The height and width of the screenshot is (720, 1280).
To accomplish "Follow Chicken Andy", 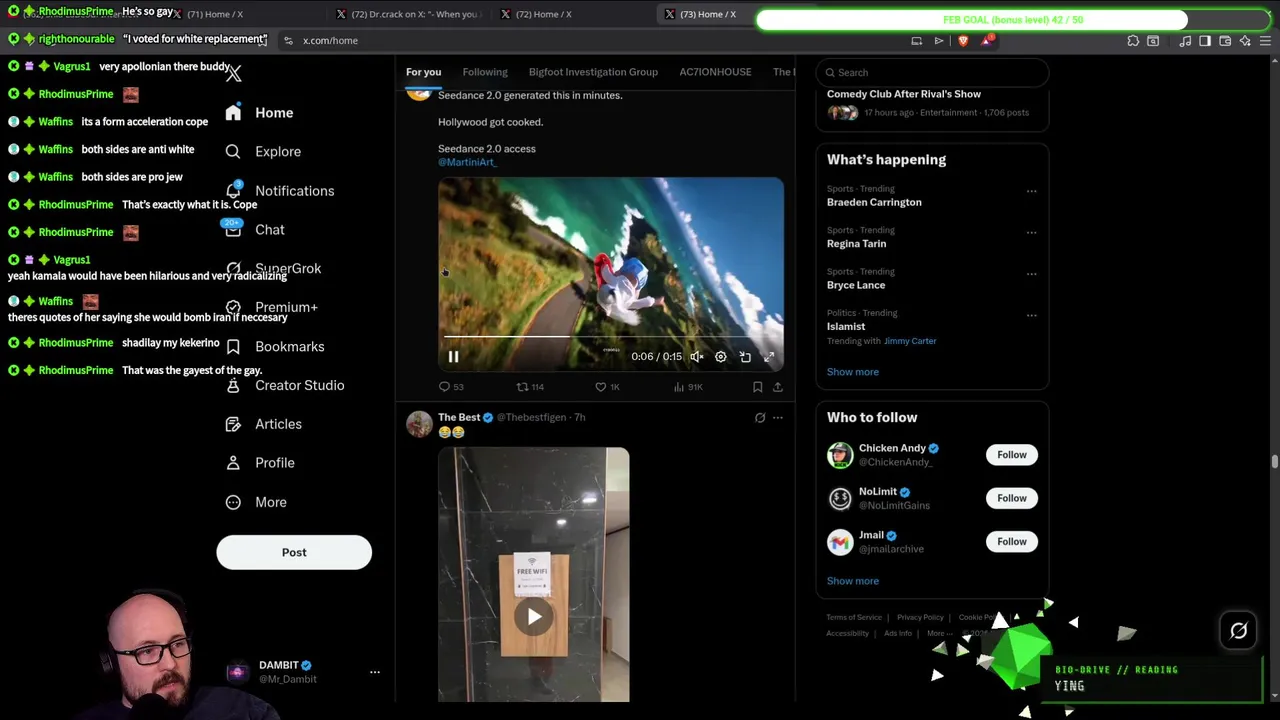I will 1011,455.
